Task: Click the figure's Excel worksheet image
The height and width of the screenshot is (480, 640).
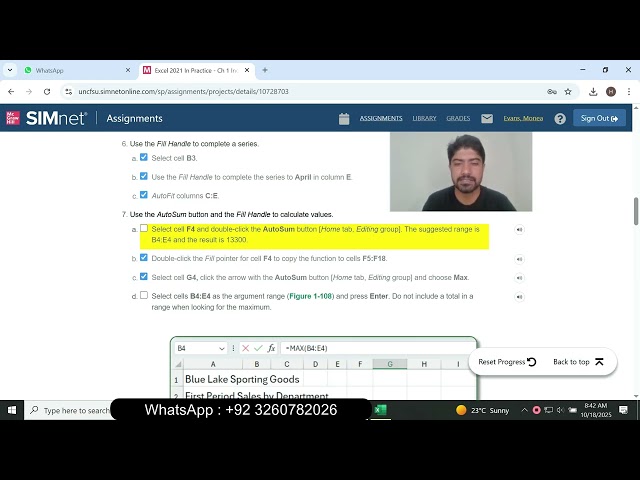Action: 324,368
